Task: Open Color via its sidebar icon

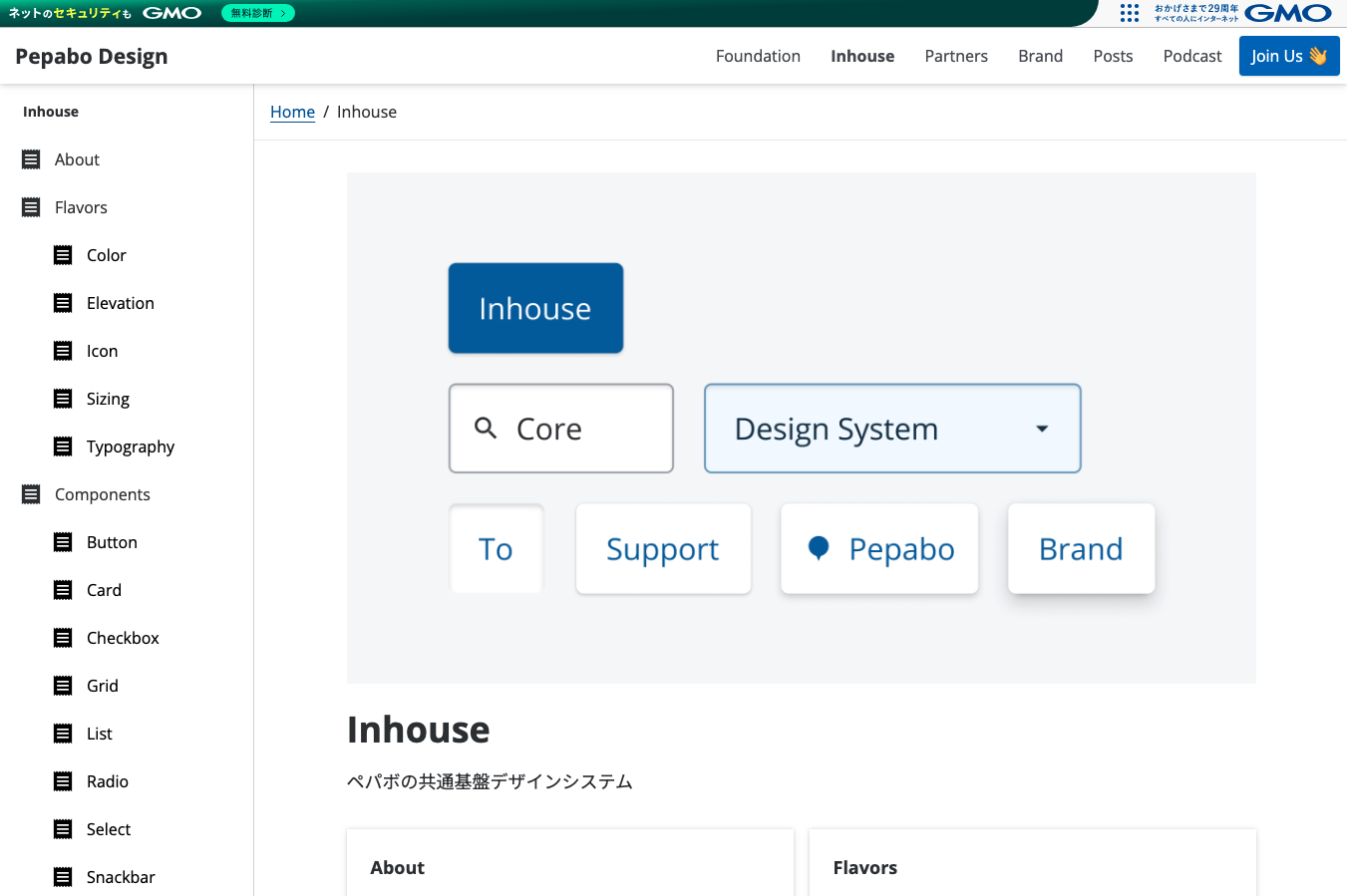Action: tap(63, 255)
